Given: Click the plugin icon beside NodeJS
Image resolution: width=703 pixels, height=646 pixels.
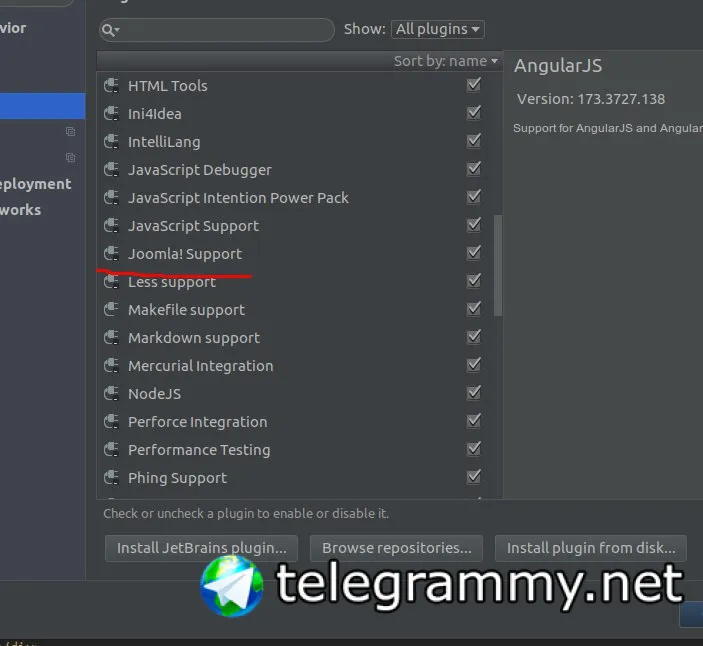Looking at the screenshot, I should click(111, 394).
